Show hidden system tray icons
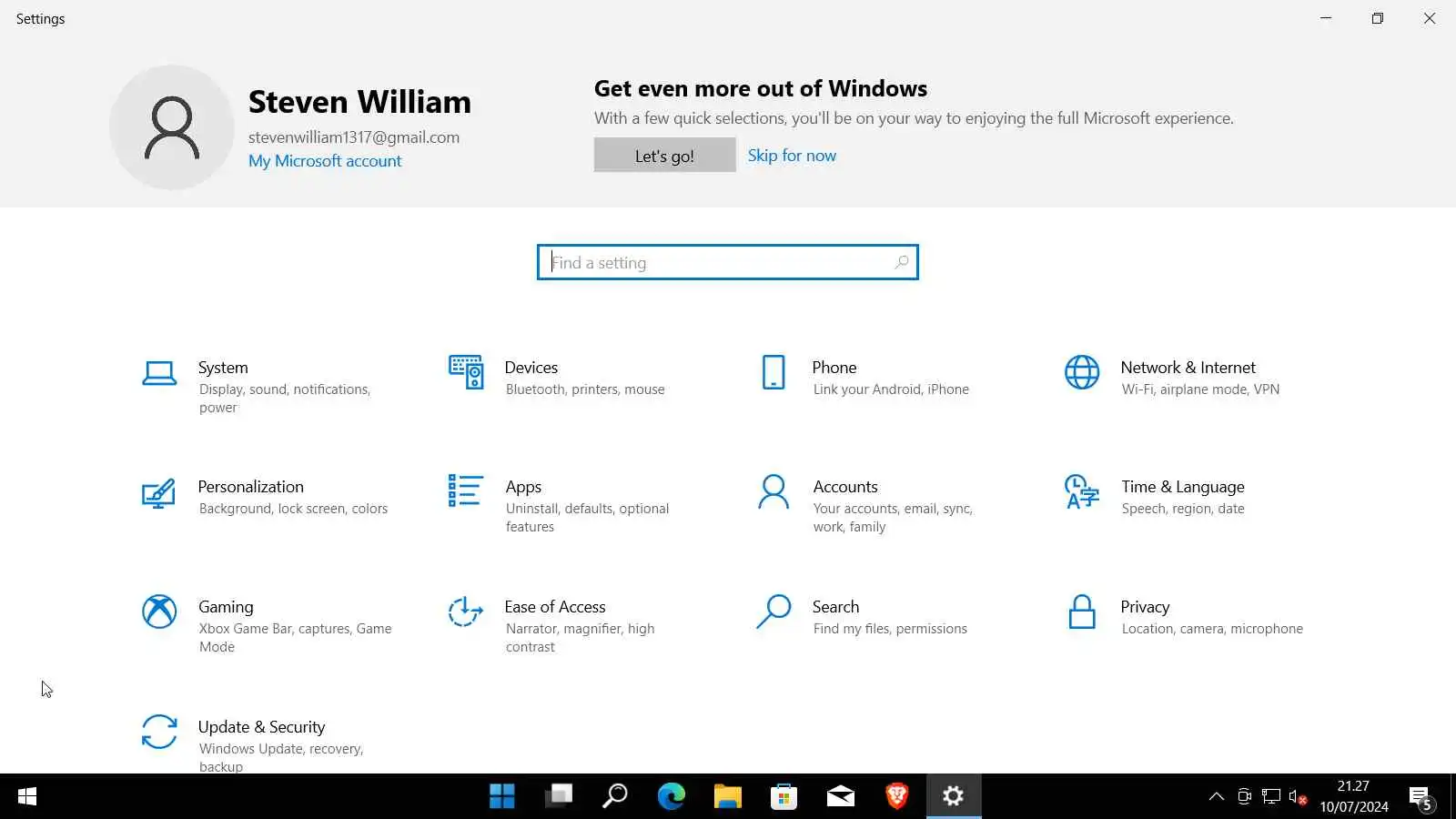The image size is (1456, 819). pyautogui.click(x=1216, y=797)
